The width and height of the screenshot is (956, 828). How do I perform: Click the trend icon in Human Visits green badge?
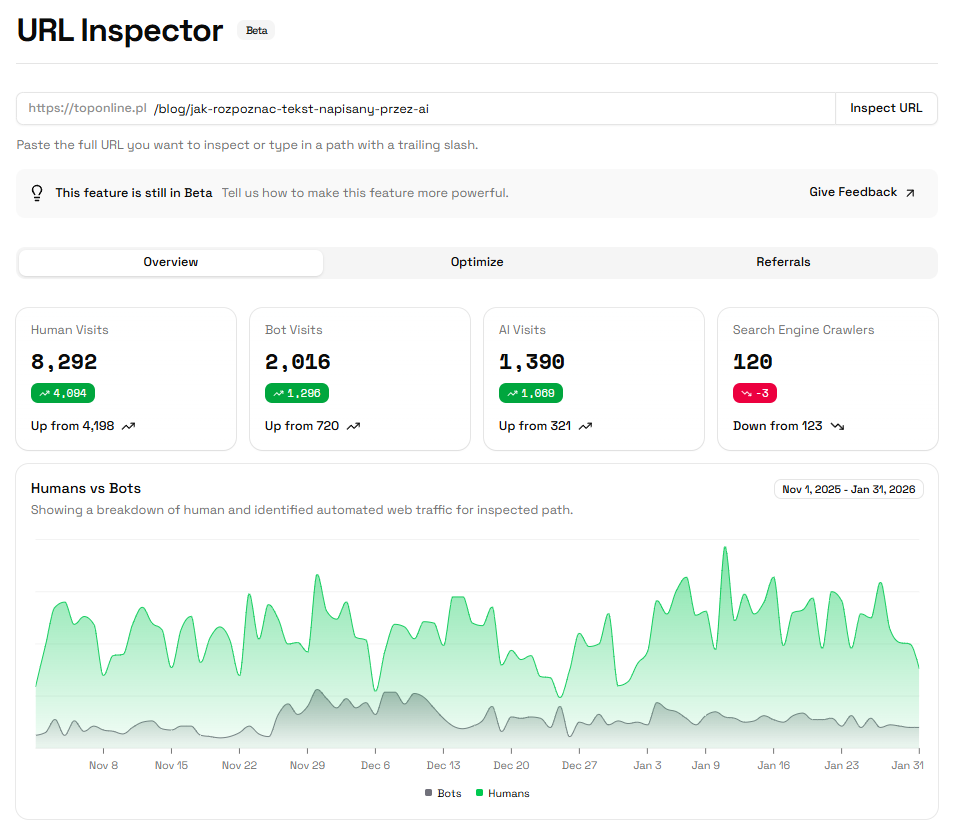[44, 393]
